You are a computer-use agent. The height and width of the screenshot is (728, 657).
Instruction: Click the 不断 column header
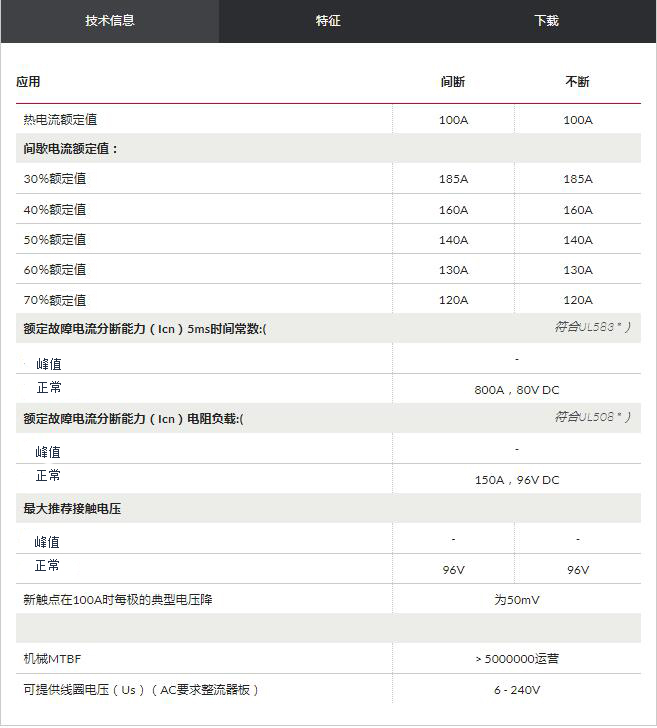tap(577, 82)
